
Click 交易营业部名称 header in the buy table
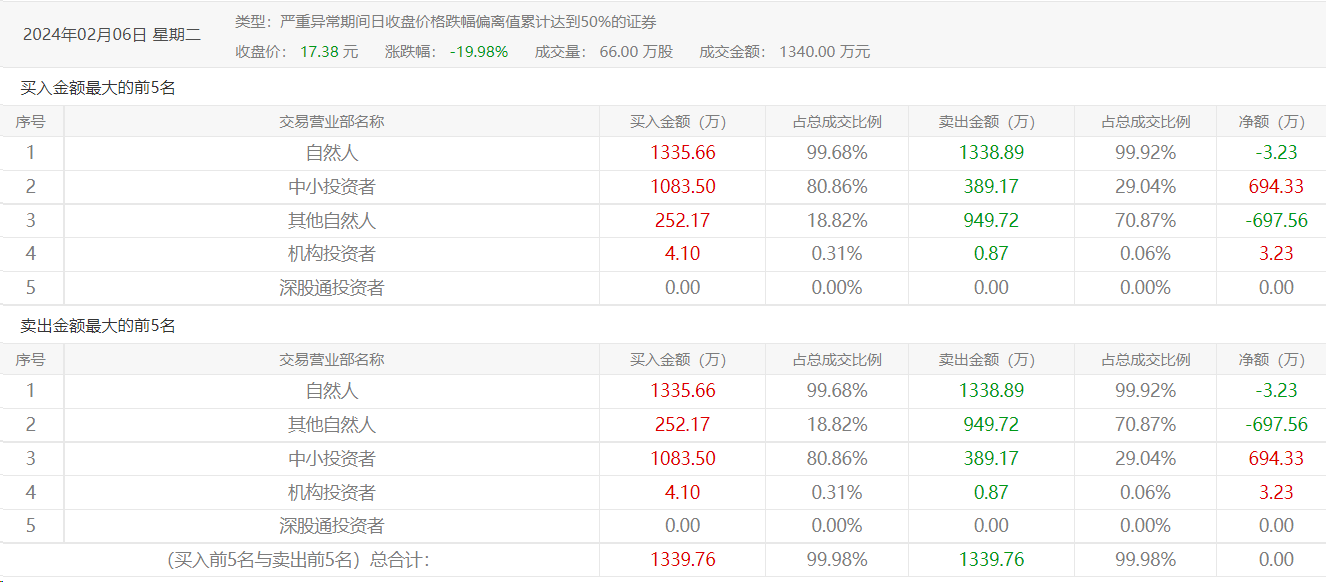(331, 122)
